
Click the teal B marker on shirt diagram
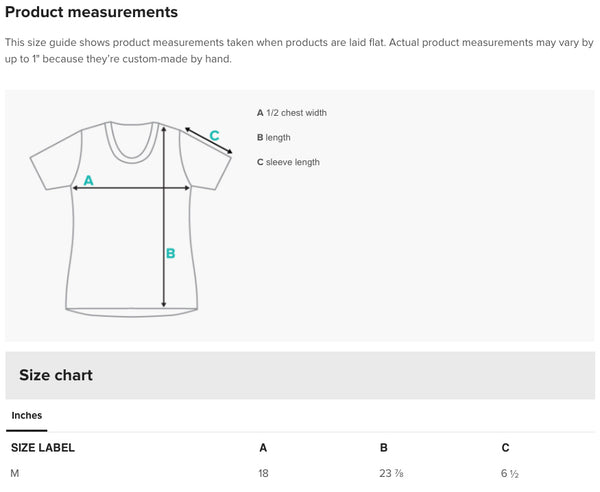[x=170, y=253]
